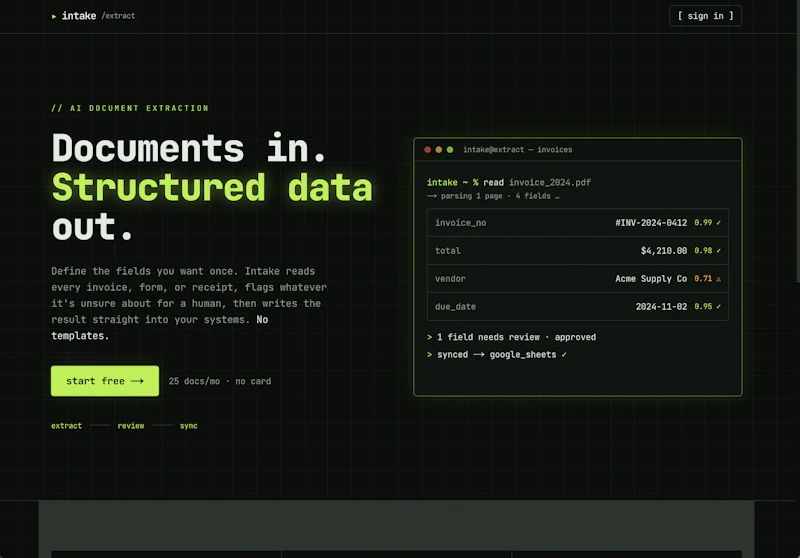Image resolution: width=800 pixels, height=558 pixels.
Task: Select the extract step label
Action: (x=66, y=426)
